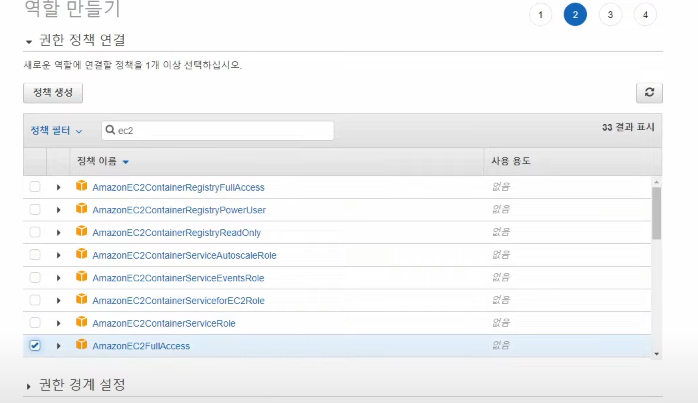Click policy box icon for AmazonEC2ContainerRegistryPowerUser
The image size is (698, 403).
point(81,208)
